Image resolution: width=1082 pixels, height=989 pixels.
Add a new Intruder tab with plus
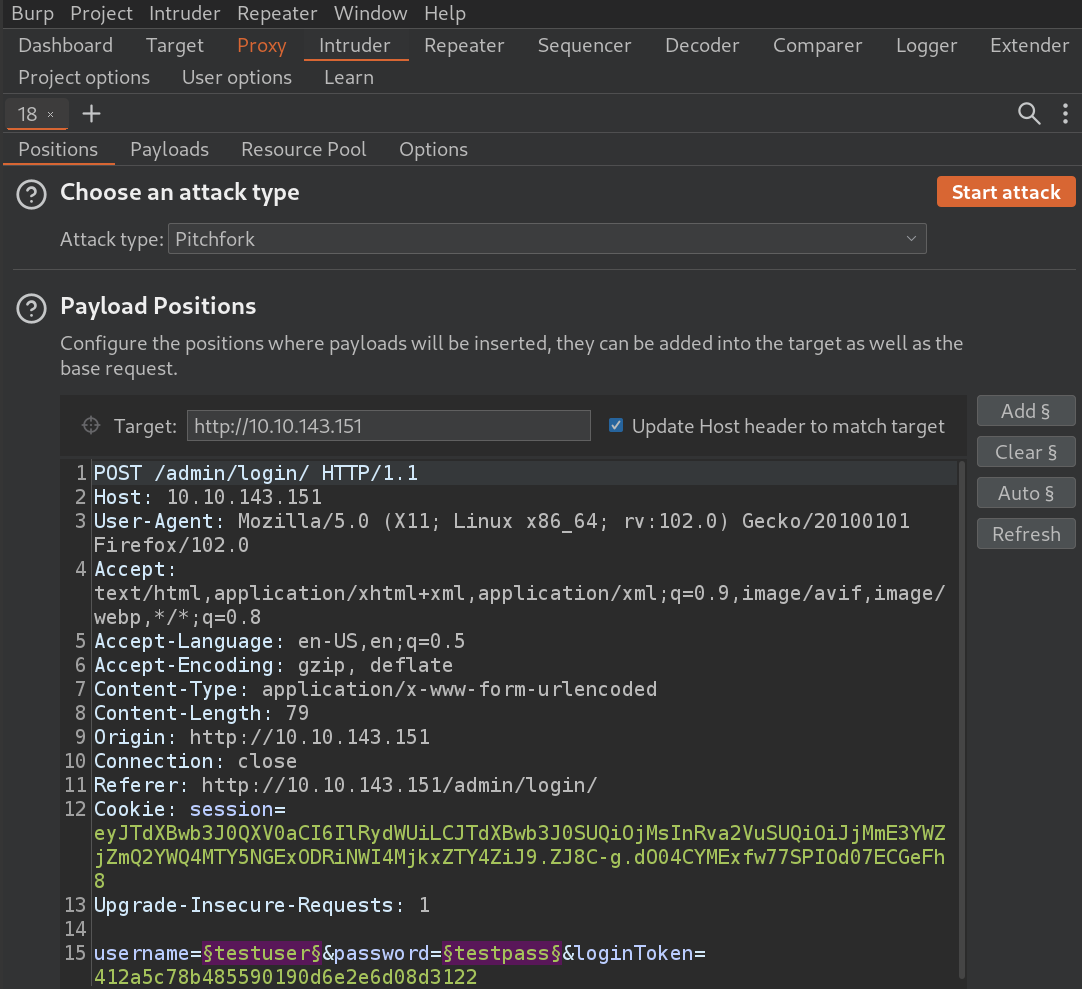[91, 113]
